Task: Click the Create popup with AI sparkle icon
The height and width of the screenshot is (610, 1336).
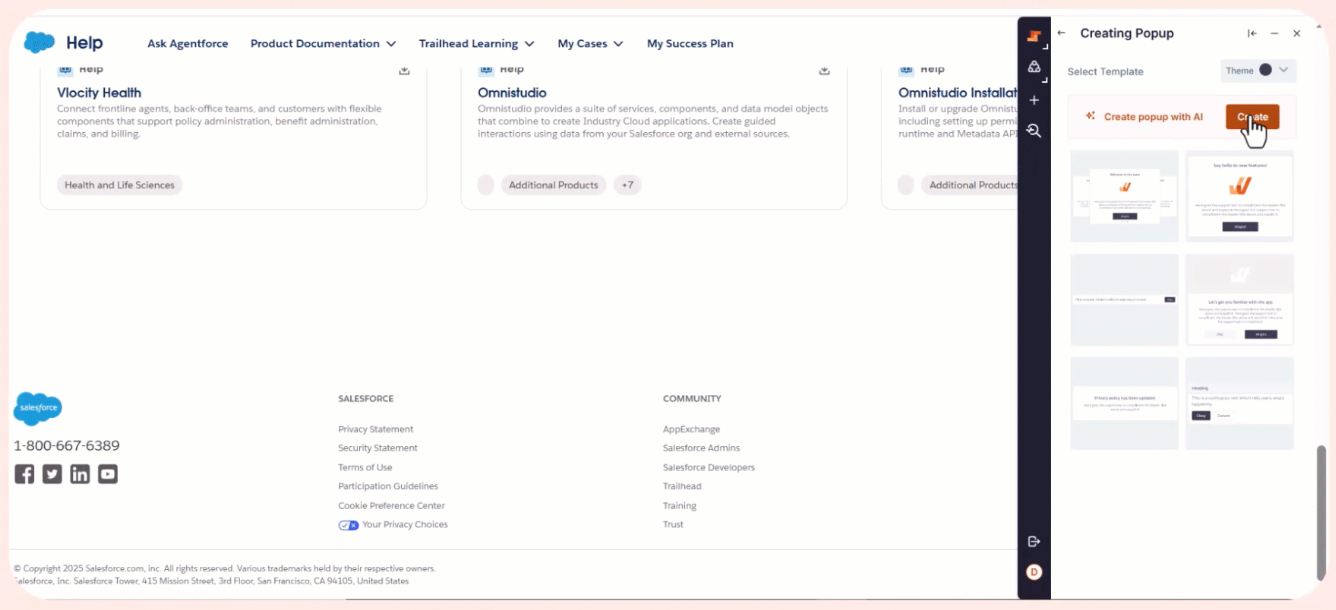Action: click(1090, 116)
